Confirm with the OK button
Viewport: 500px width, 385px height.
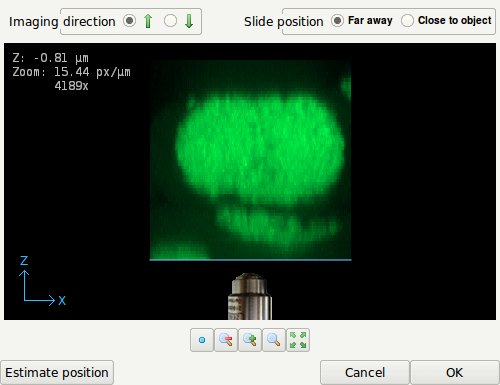point(455,373)
